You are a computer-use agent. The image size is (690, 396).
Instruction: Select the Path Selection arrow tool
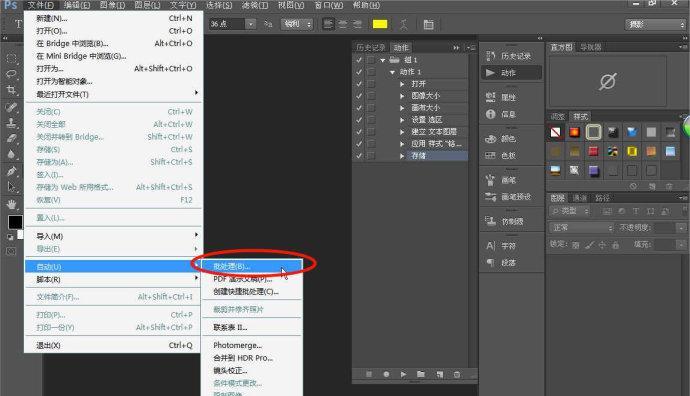click(11, 187)
